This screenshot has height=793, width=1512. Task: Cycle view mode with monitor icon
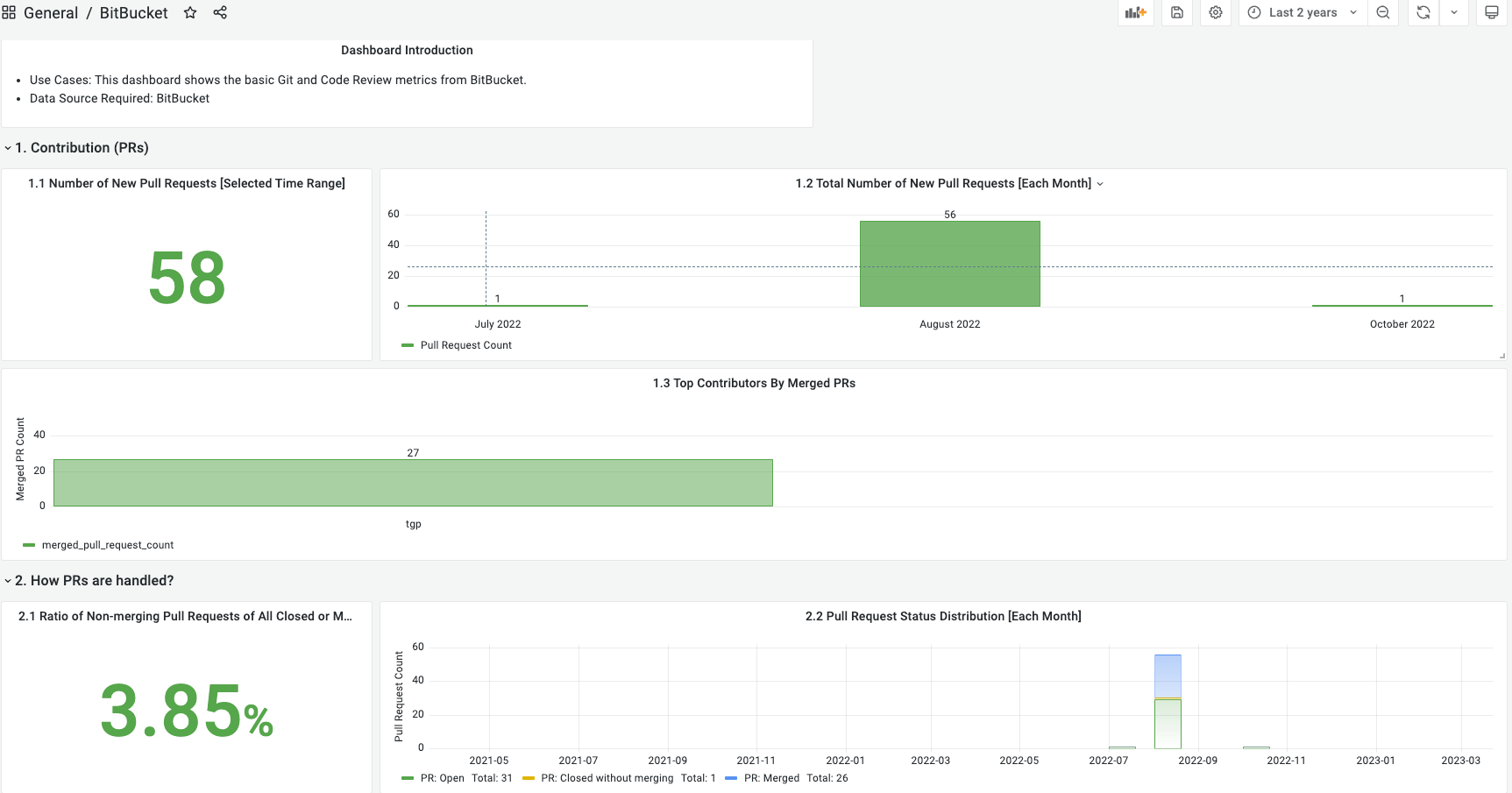[x=1492, y=12]
